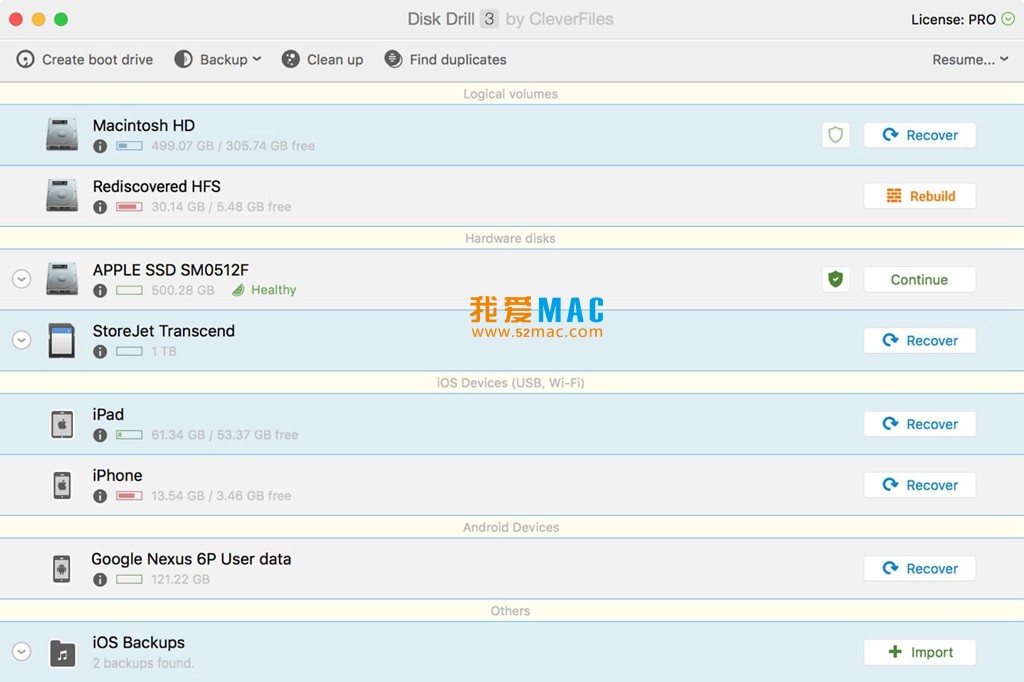The height and width of the screenshot is (682, 1024).
Task: Expand the iOS Backups entry
Action: [x=22, y=651]
